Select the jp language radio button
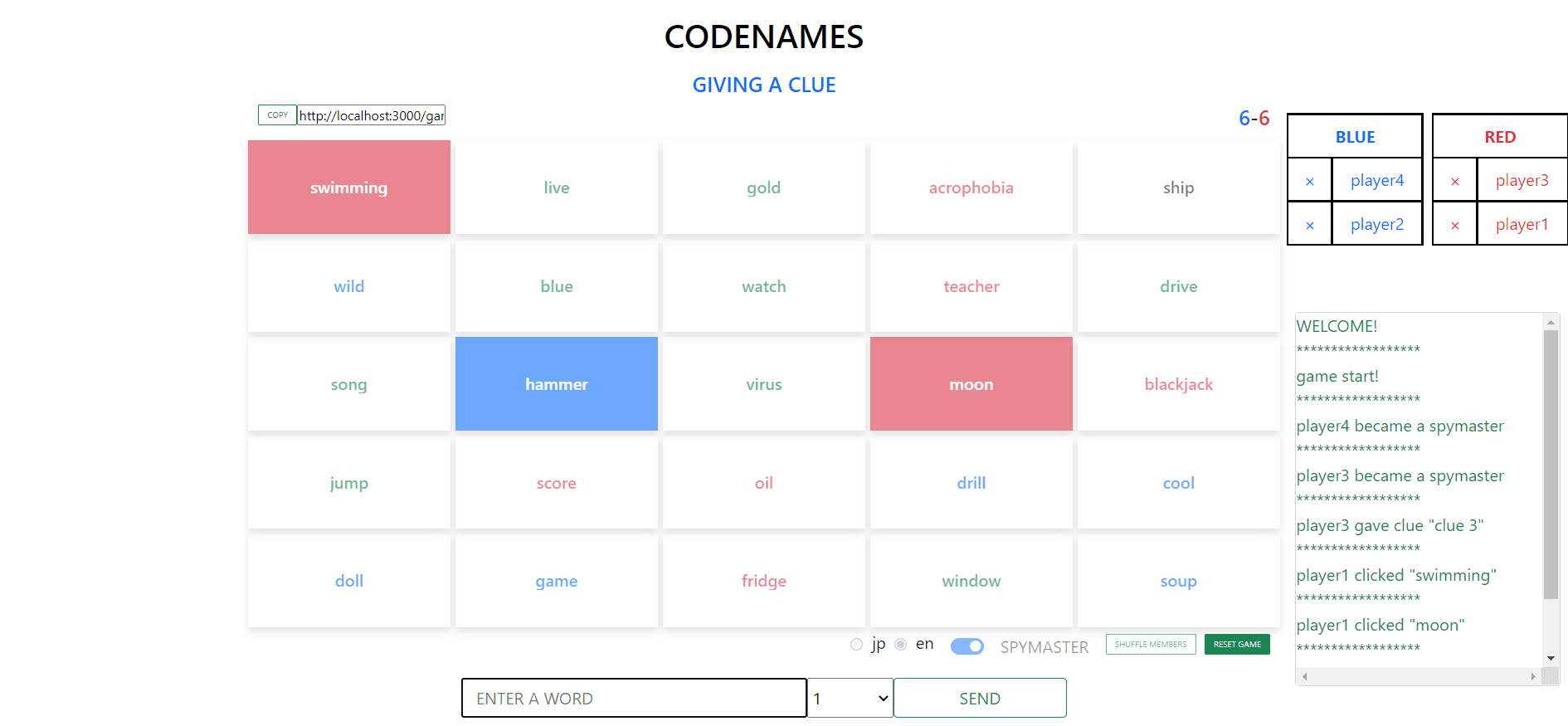The image size is (1568, 726). 856,645
